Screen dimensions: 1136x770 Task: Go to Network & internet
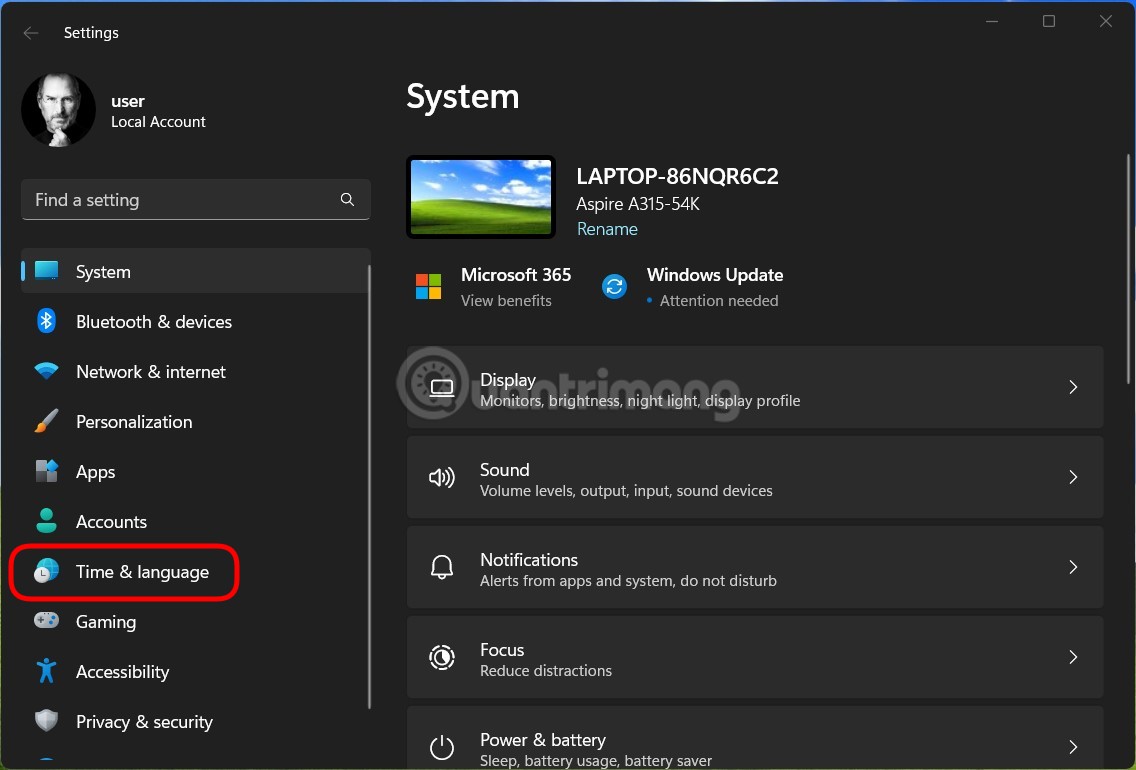[x=196, y=371]
